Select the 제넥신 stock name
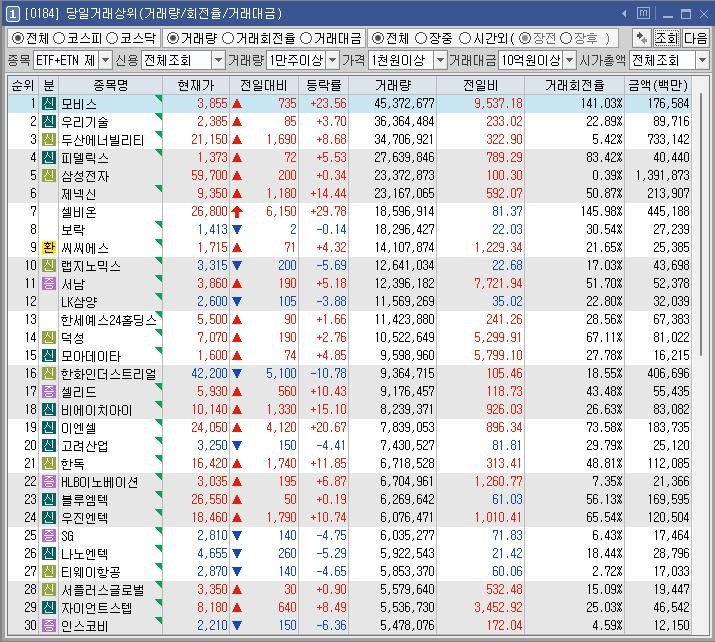Image resolution: width=715 pixels, height=642 pixels. pyautogui.click(x=79, y=194)
